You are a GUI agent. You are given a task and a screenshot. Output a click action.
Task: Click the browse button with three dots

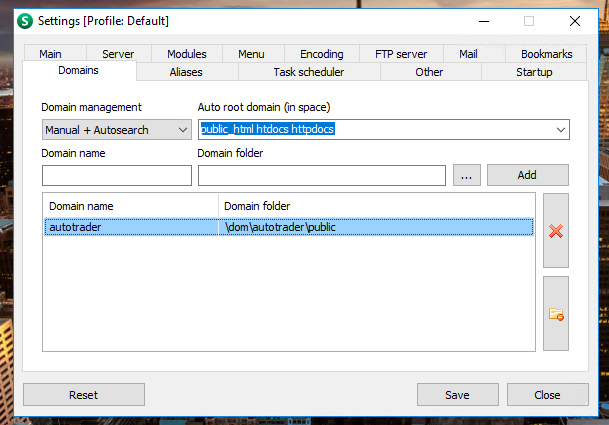pyautogui.click(x=466, y=175)
